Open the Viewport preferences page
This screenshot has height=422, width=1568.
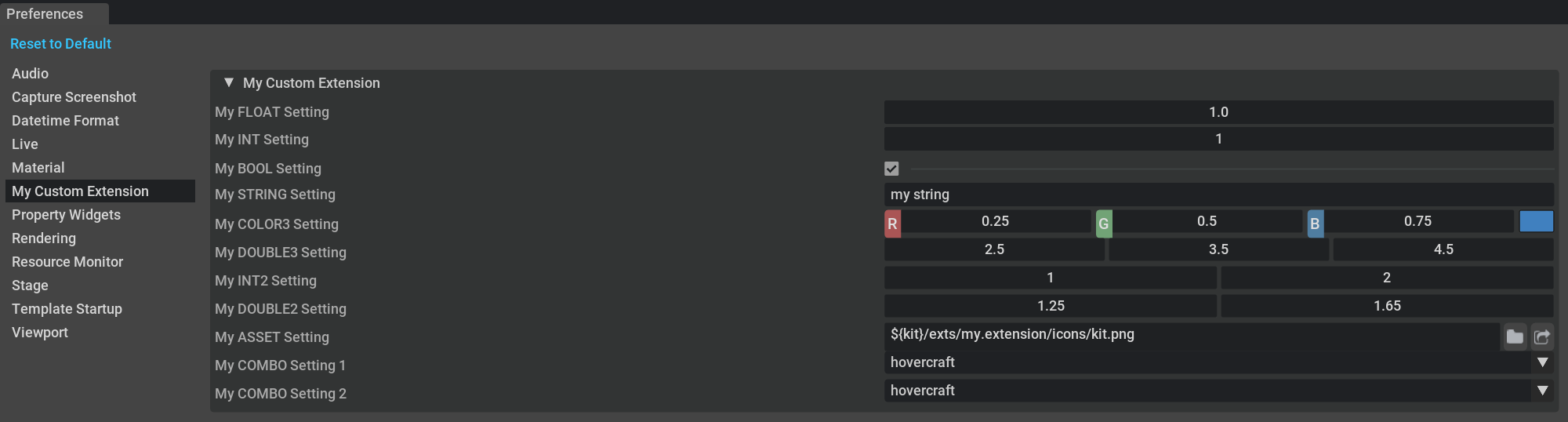pyautogui.click(x=40, y=333)
